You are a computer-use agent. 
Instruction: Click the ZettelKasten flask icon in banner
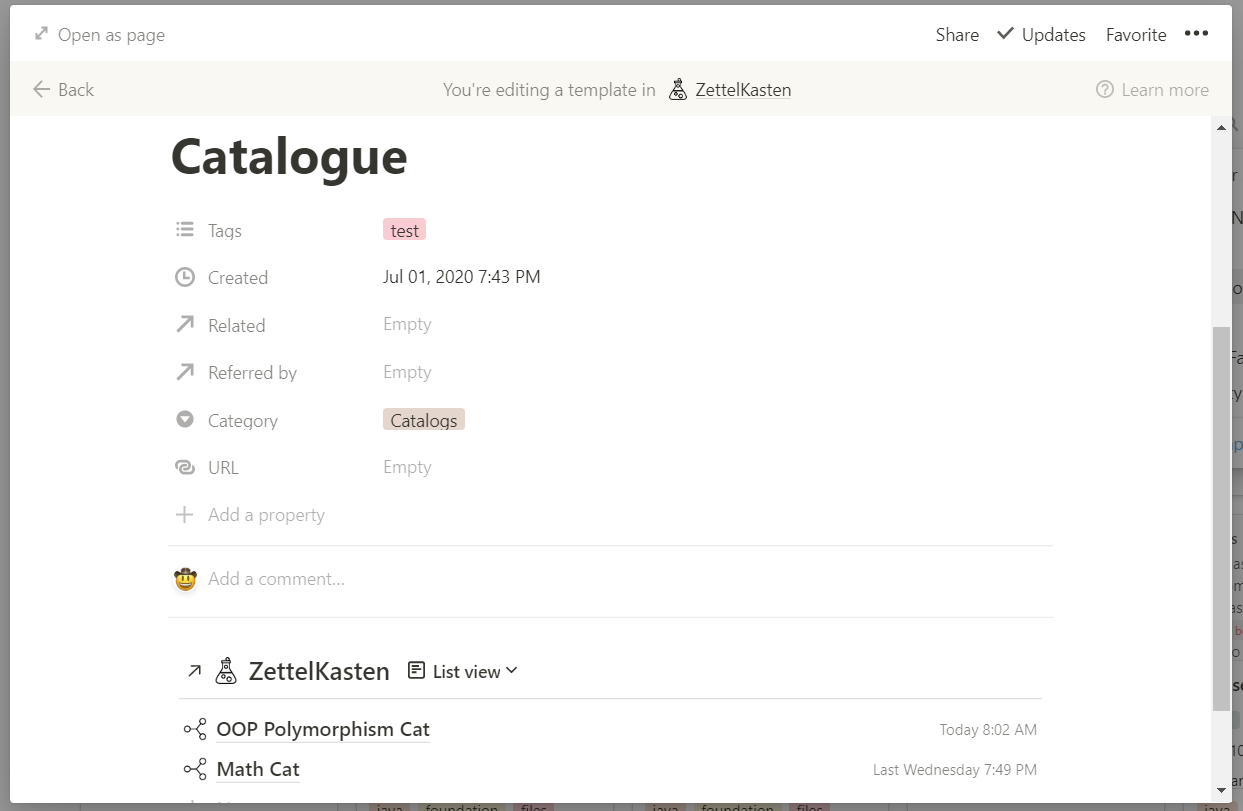pos(678,89)
